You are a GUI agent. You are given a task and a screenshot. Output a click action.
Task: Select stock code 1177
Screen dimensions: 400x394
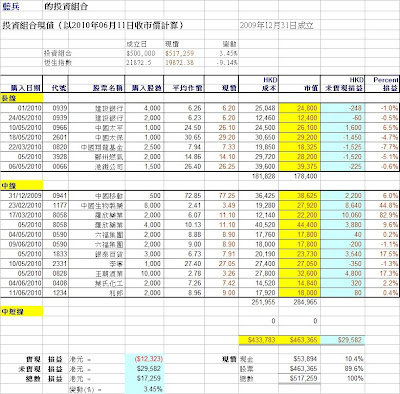pos(56,205)
